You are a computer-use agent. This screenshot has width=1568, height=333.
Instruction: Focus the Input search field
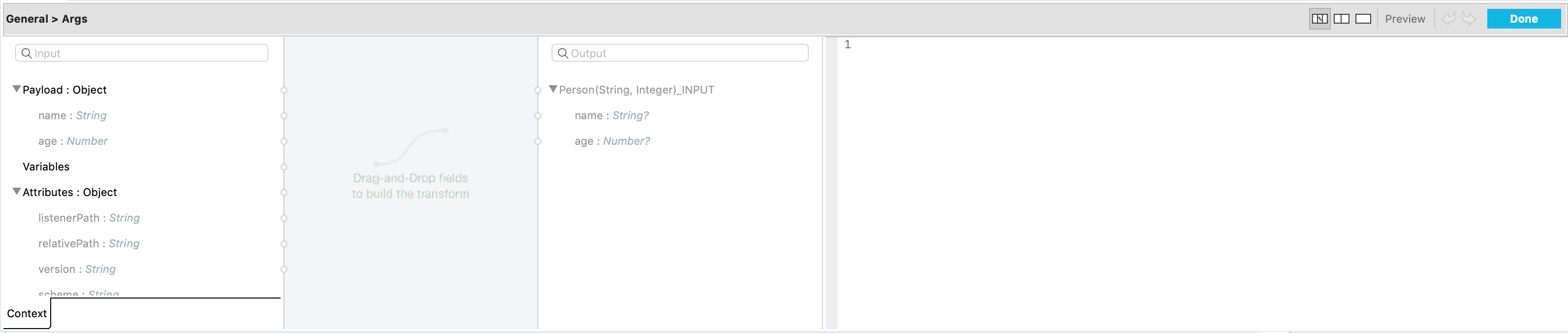click(141, 53)
